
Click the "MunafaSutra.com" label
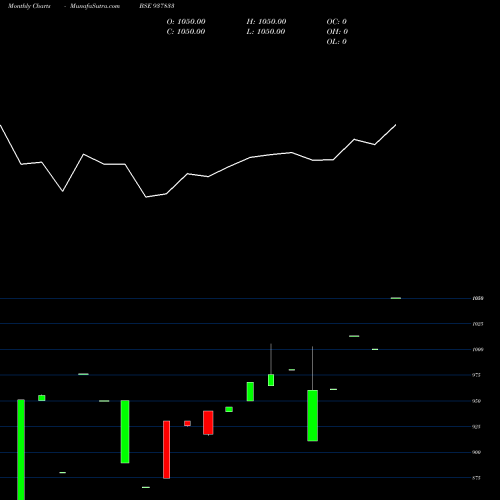[95, 6]
